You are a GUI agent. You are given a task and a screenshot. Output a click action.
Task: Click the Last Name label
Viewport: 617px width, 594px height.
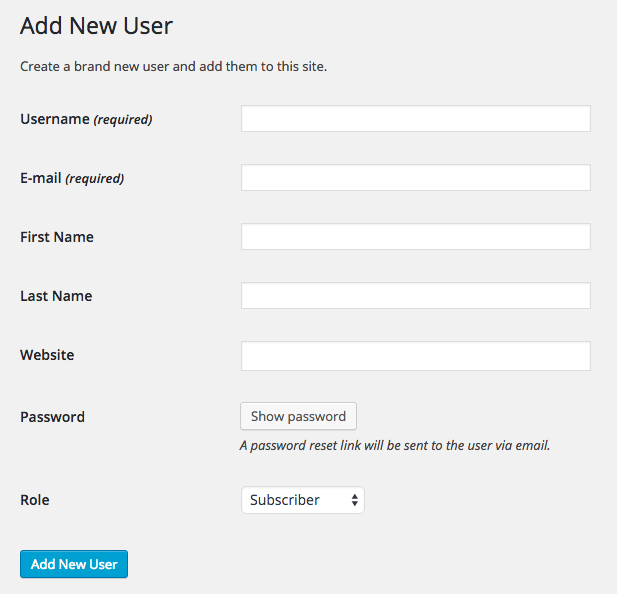(x=56, y=296)
